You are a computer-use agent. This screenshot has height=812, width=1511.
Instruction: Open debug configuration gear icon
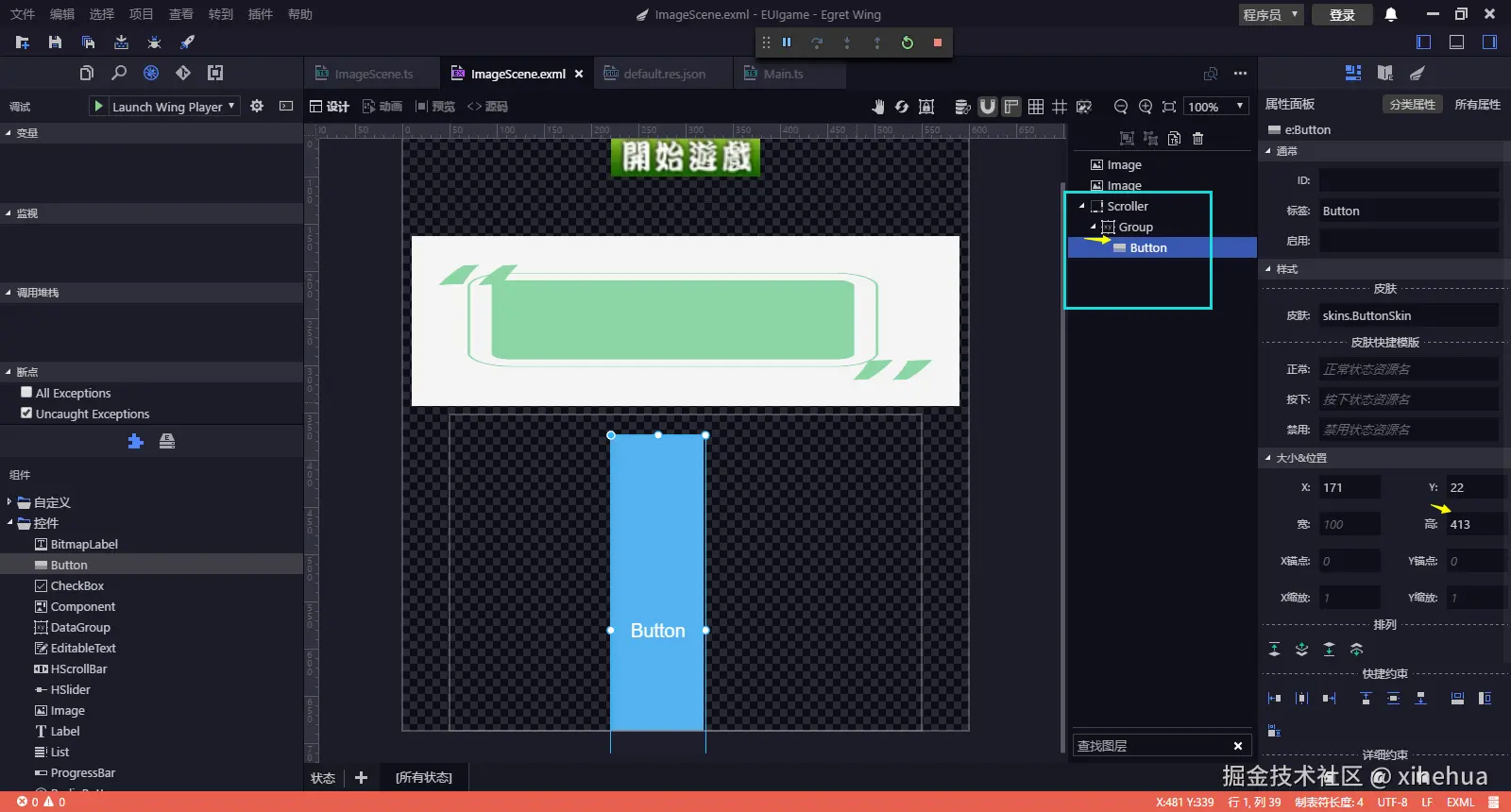tap(257, 107)
